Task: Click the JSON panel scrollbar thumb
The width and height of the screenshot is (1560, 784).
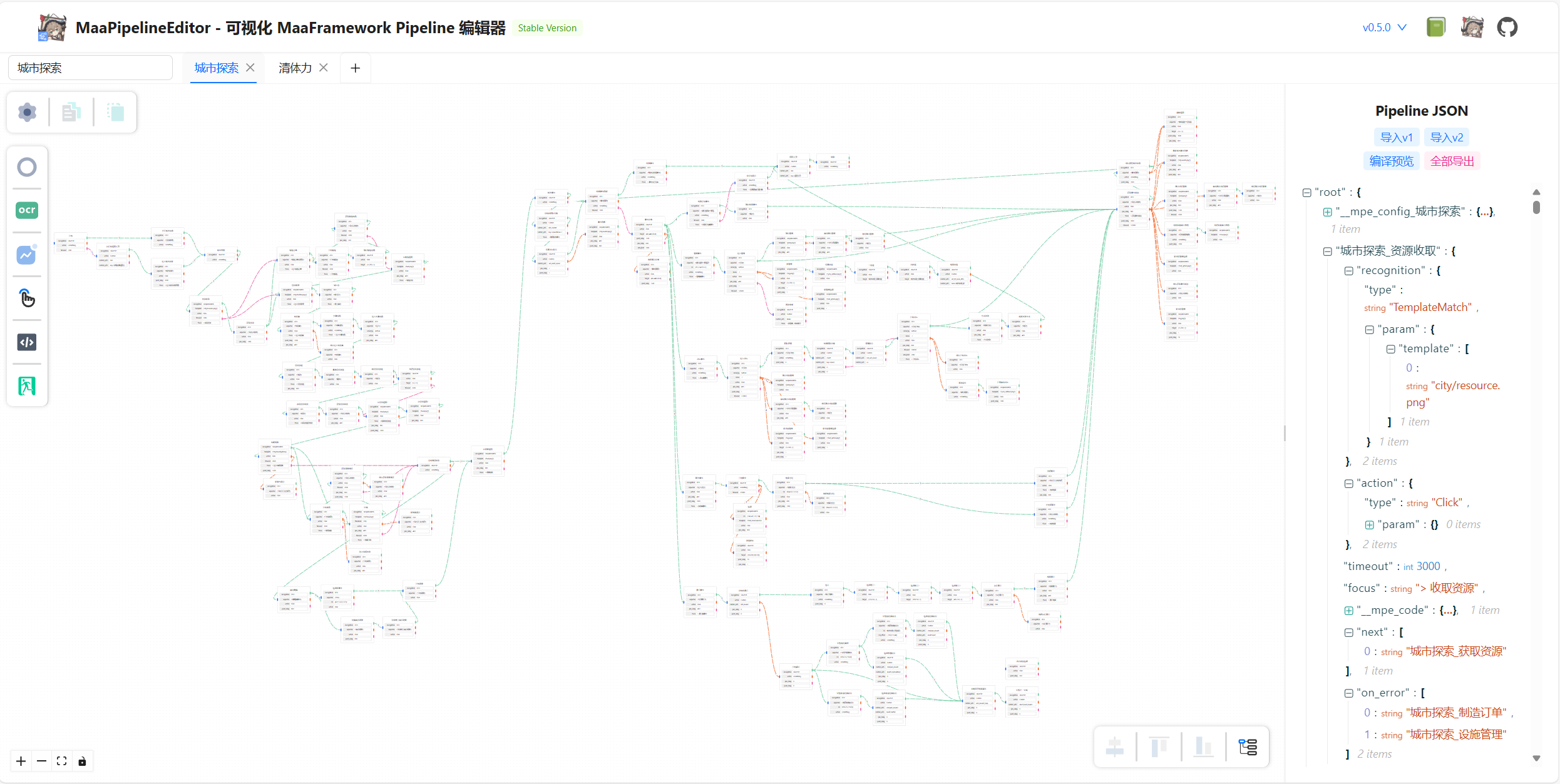Action: (1536, 207)
